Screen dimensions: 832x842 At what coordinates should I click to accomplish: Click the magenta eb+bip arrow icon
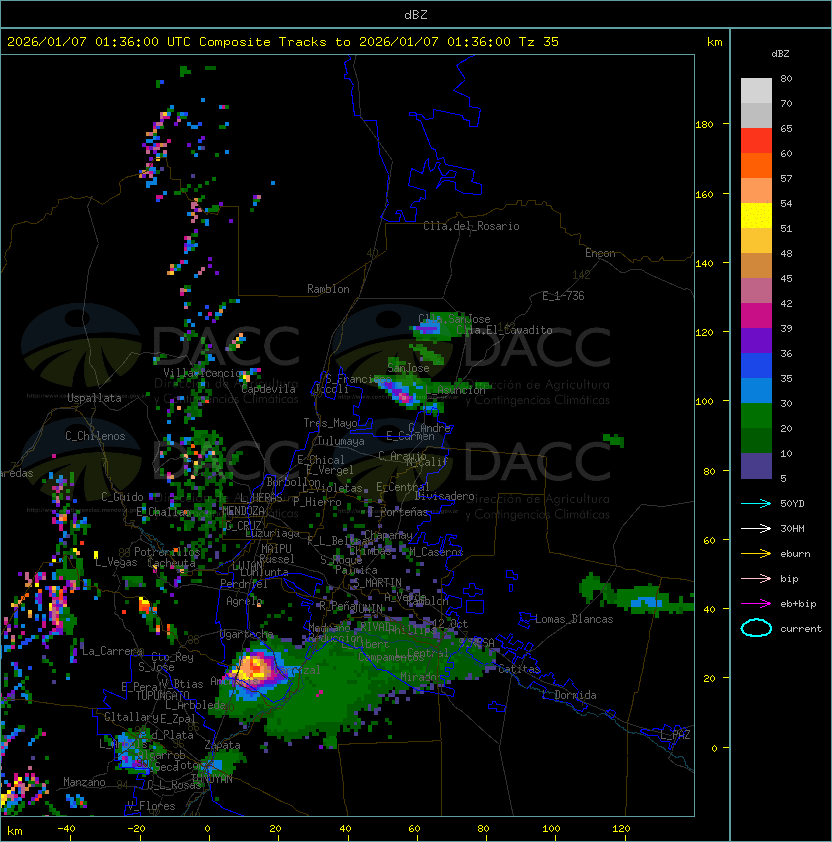[756, 604]
